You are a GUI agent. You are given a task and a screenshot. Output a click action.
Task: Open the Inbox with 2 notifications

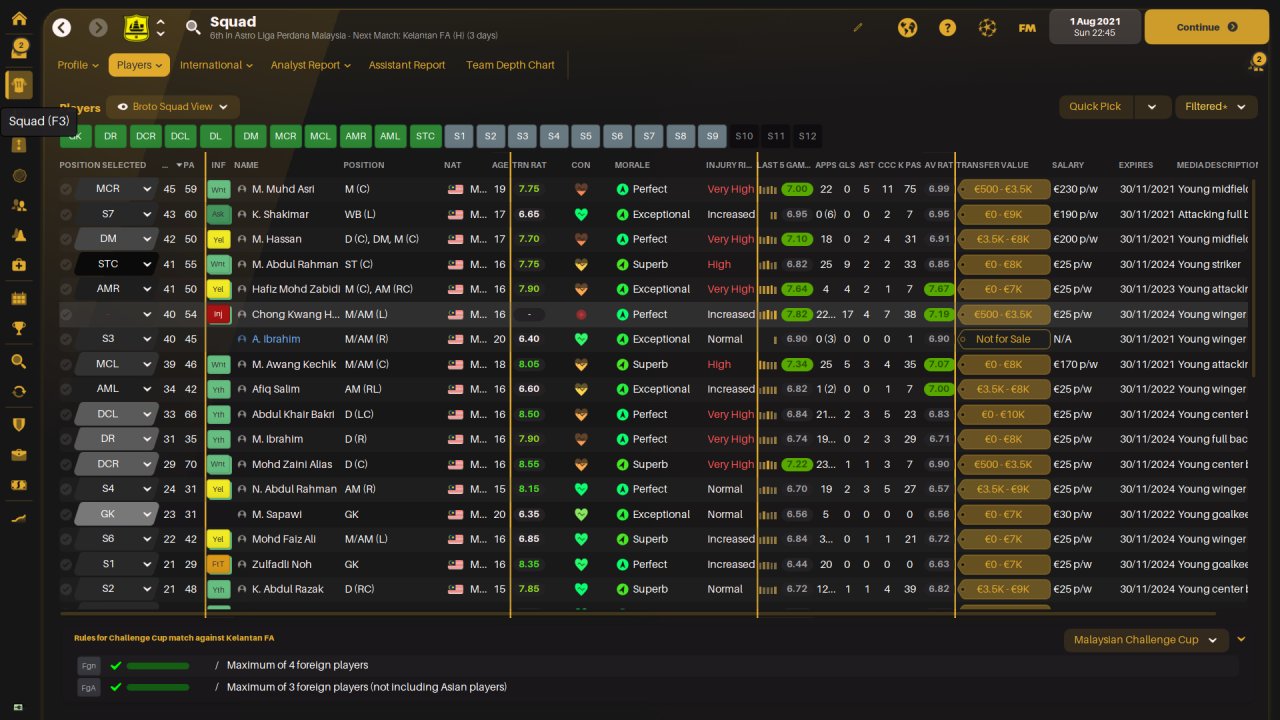point(19,50)
